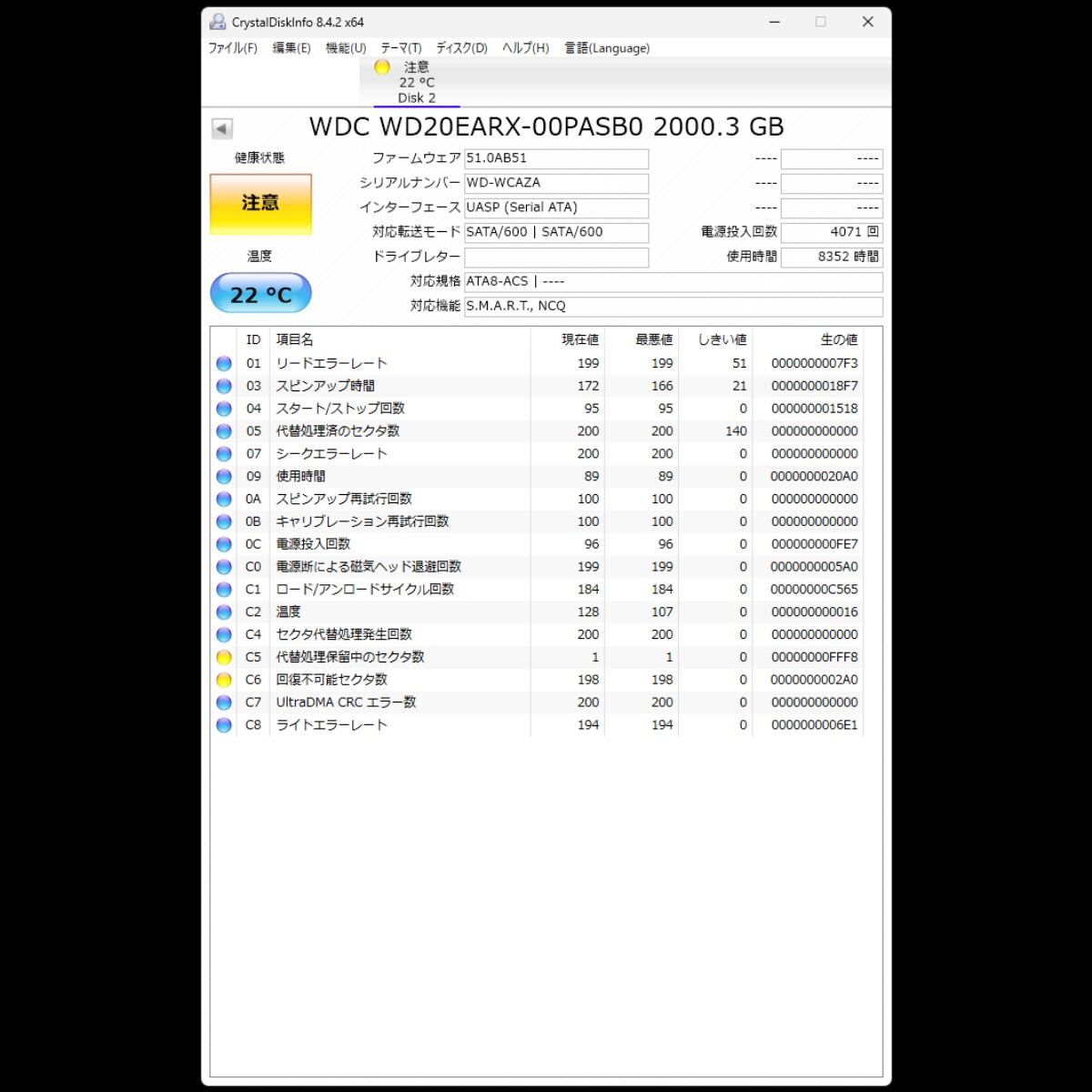The image size is (1092, 1092).
Task: Click the transfer mode field SATA/600 | SATA/600
Action: tap(556, 232)
